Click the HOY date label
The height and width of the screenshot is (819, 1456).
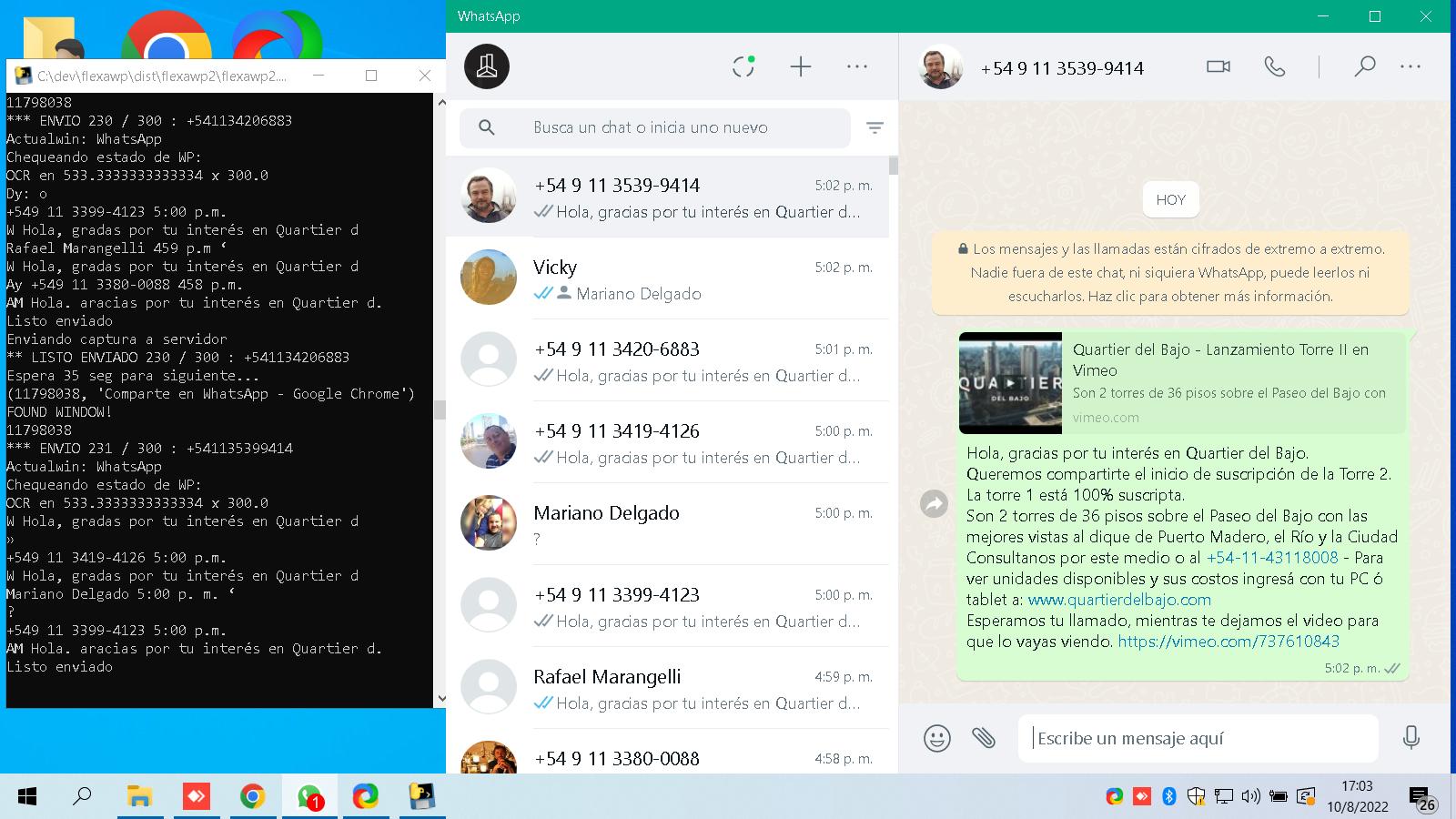click(1170, 199)
